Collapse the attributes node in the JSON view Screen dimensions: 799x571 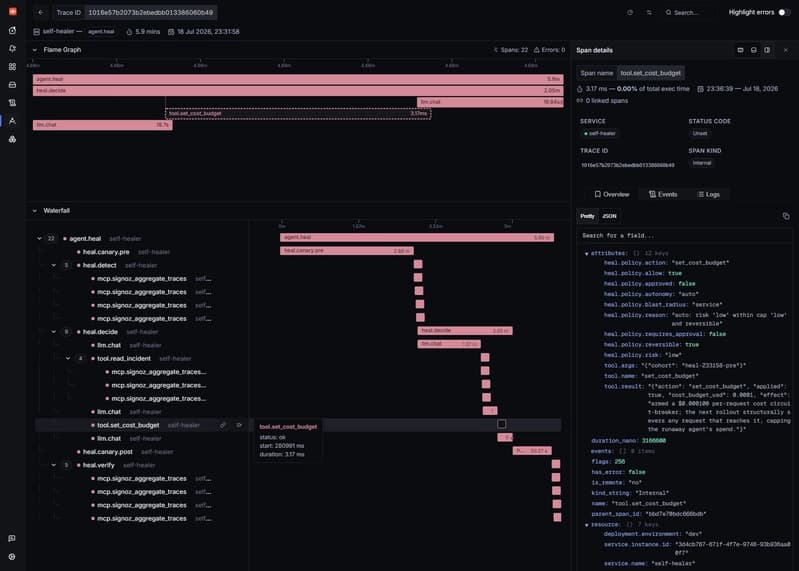587,253
